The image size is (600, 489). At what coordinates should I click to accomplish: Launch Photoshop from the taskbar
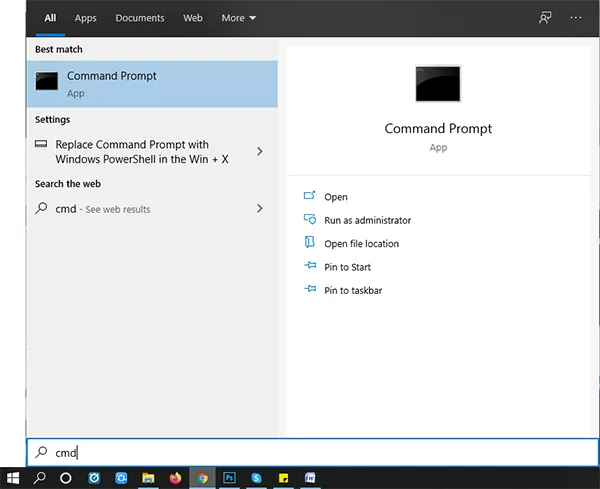click(x=230, y=478)
